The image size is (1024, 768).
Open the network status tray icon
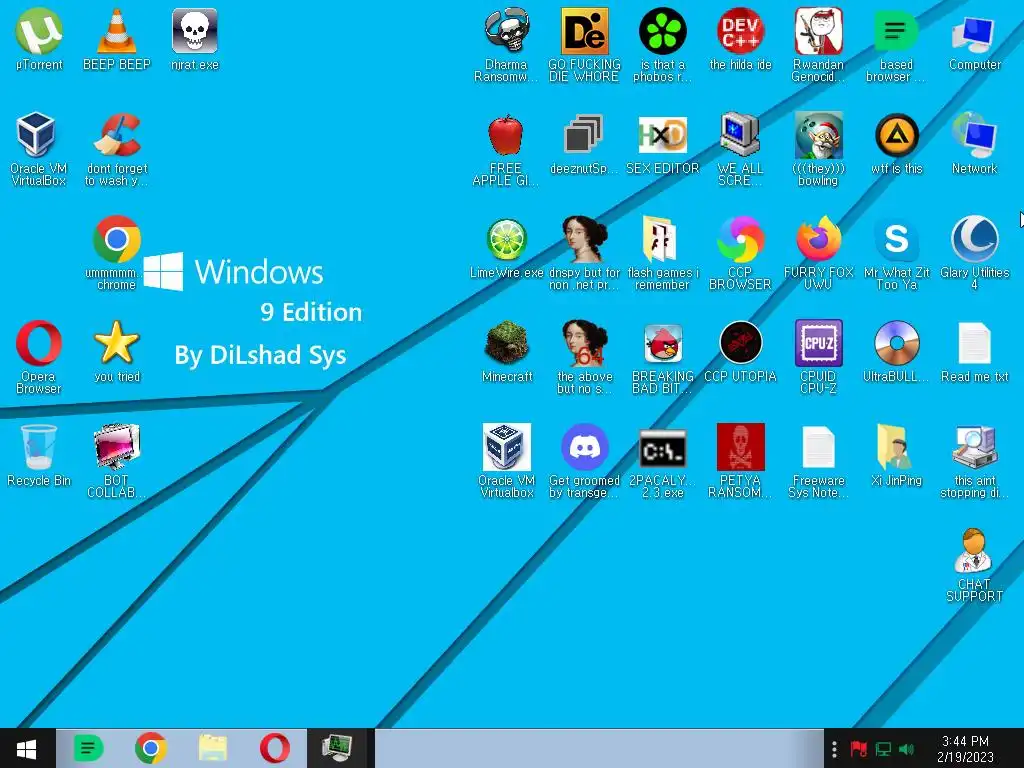(x=883, y=749)
